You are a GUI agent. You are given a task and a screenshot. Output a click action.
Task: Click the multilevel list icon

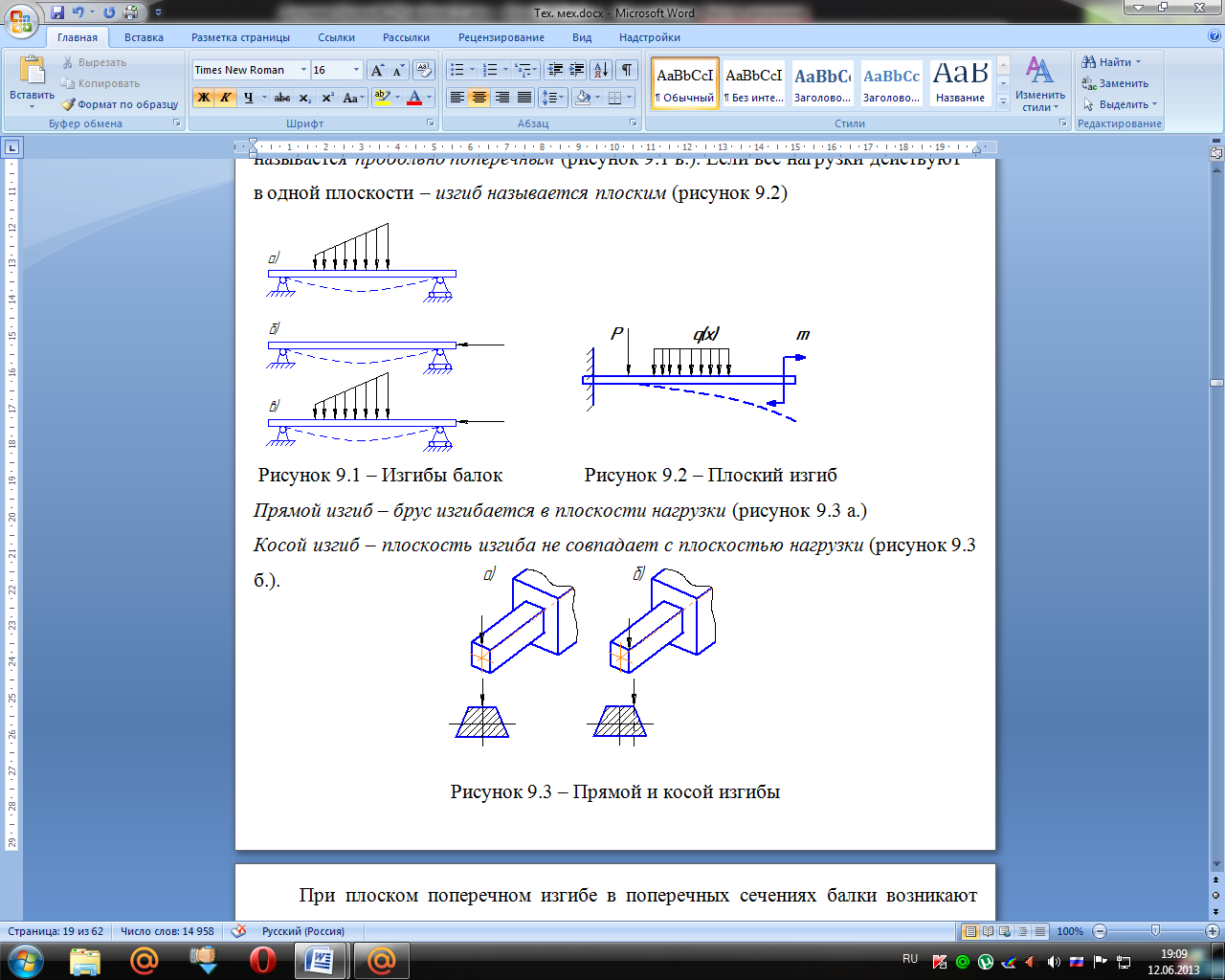point(523,70)
